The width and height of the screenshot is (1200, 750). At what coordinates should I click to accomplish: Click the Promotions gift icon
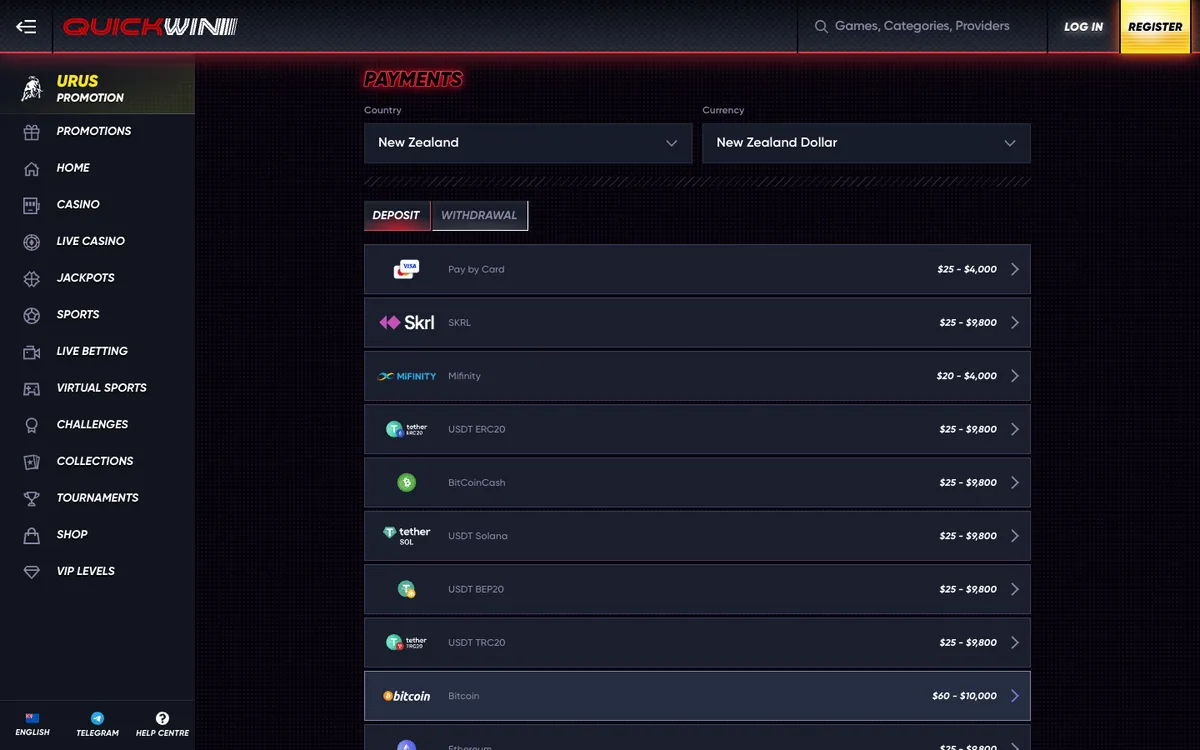click(32, 131)
